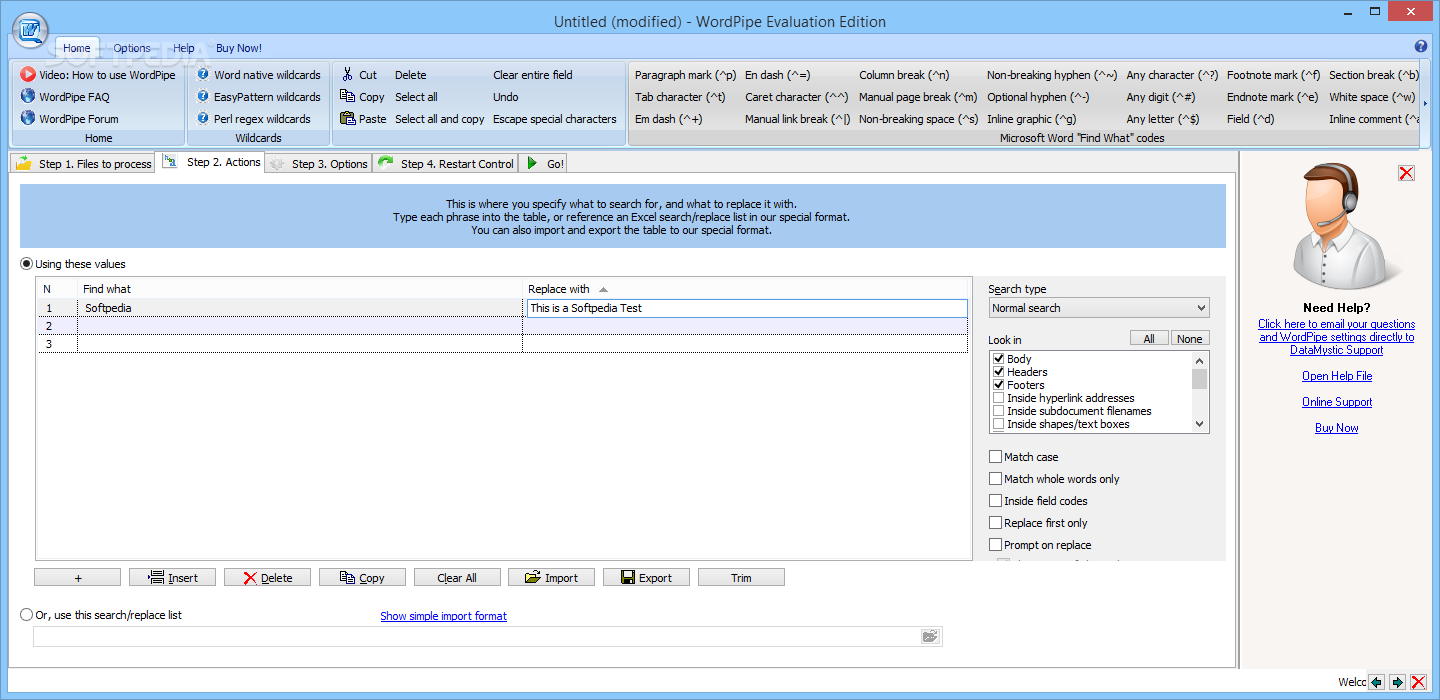This screenshot has height=700, width=1440.
Task: Close the Need Help panel red X
Action: (x=1406, y=173)
